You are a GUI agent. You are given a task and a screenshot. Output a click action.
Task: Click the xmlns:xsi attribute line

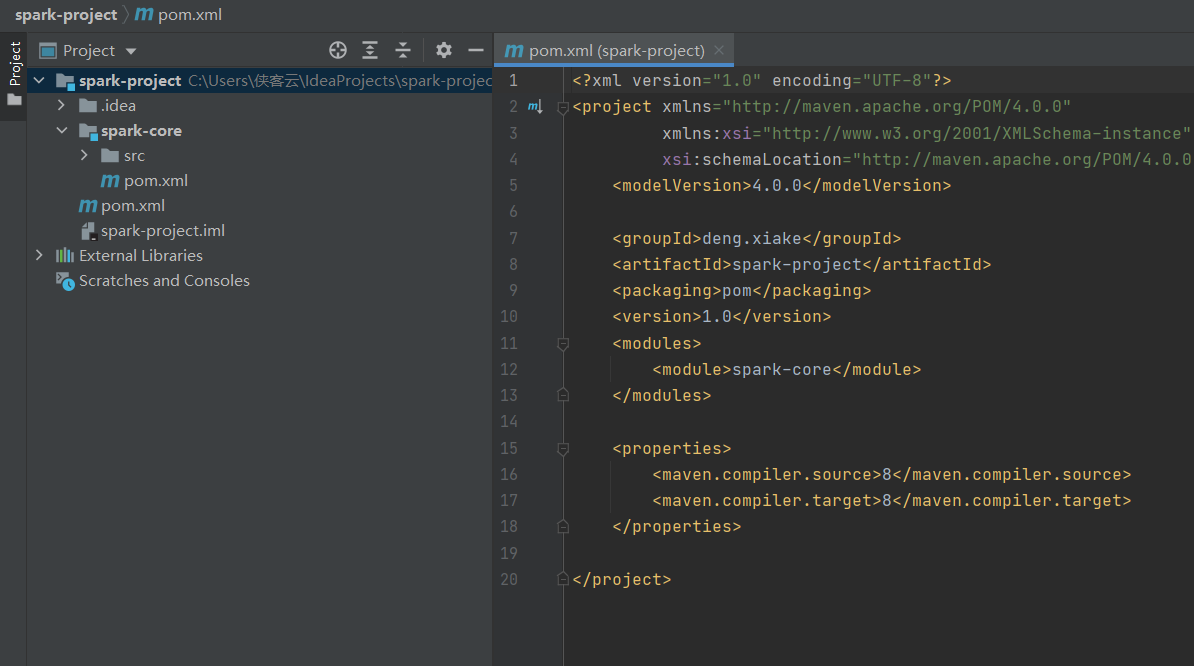[925, 133]
